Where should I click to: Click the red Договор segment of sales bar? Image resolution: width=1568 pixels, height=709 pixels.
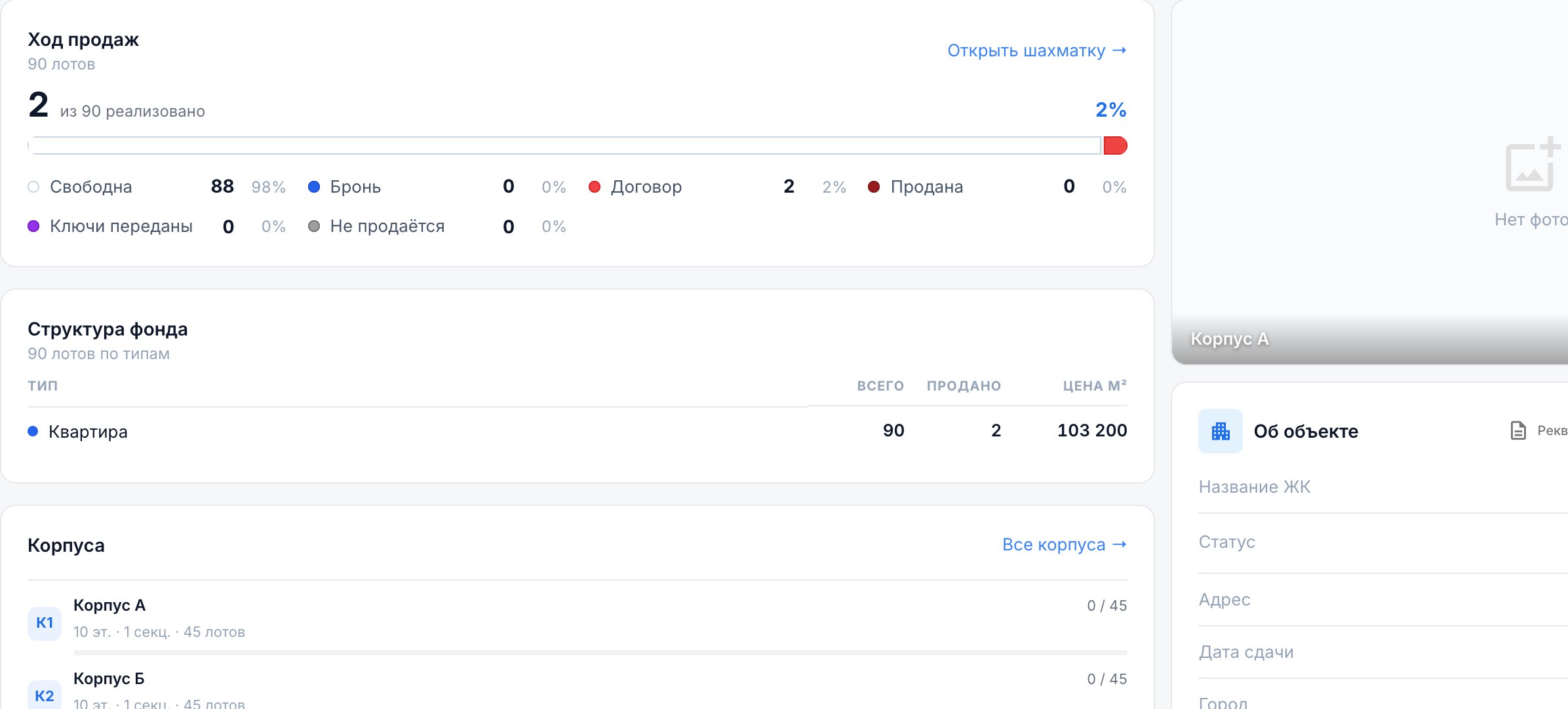[1115, 145]
